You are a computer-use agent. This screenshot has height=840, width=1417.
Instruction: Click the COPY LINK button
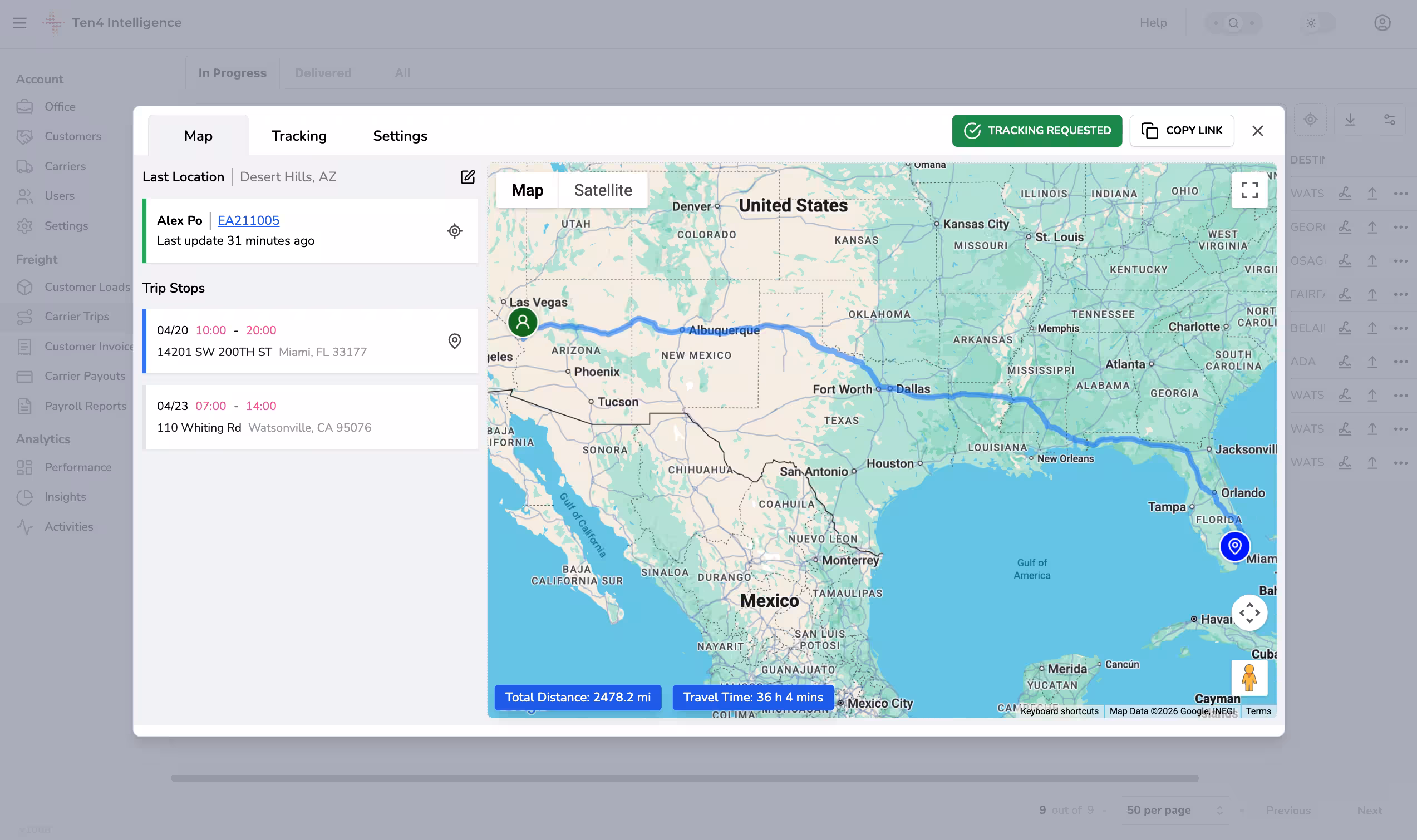(x=1182, y=131)
